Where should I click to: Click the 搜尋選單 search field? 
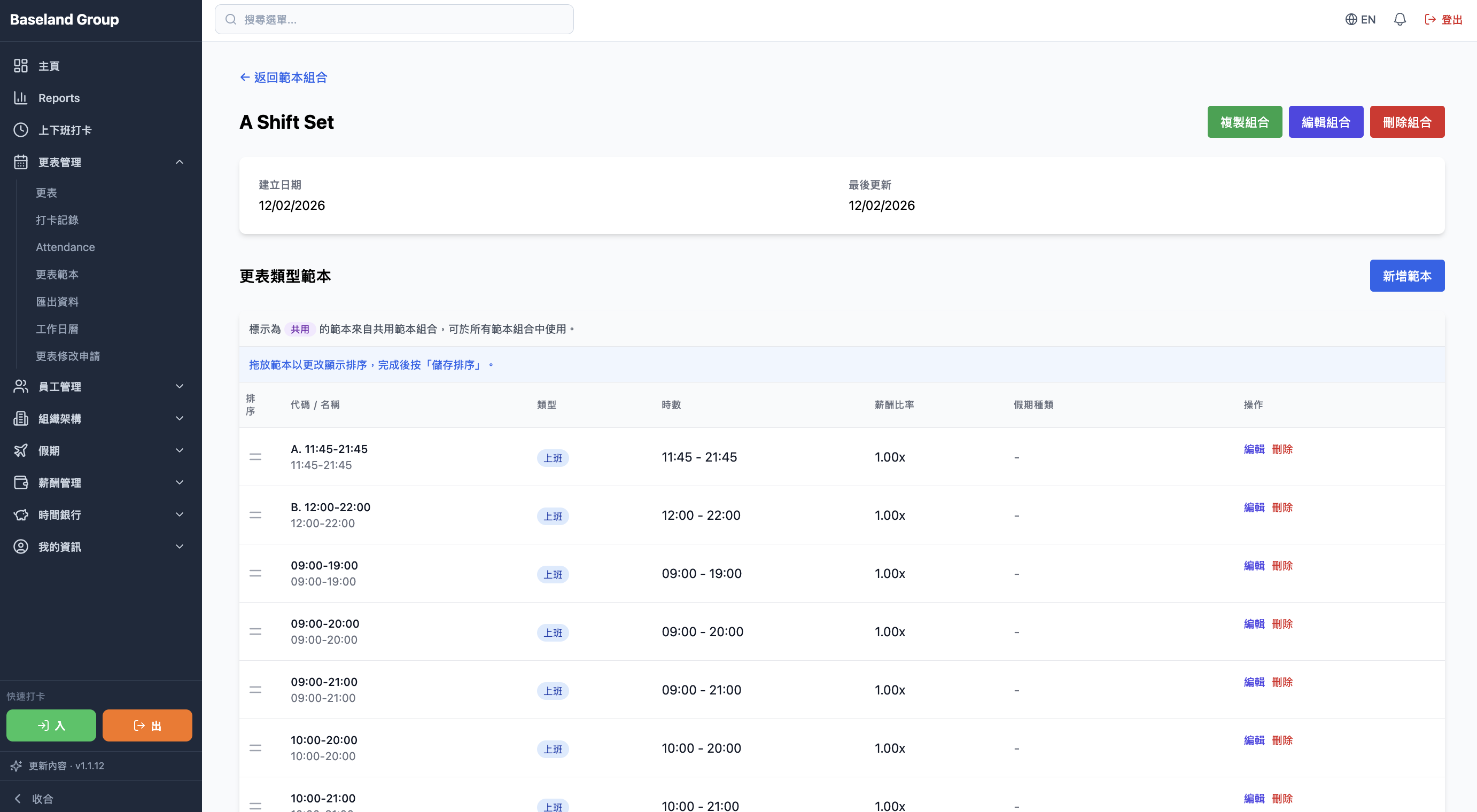(x=394, y=19)
